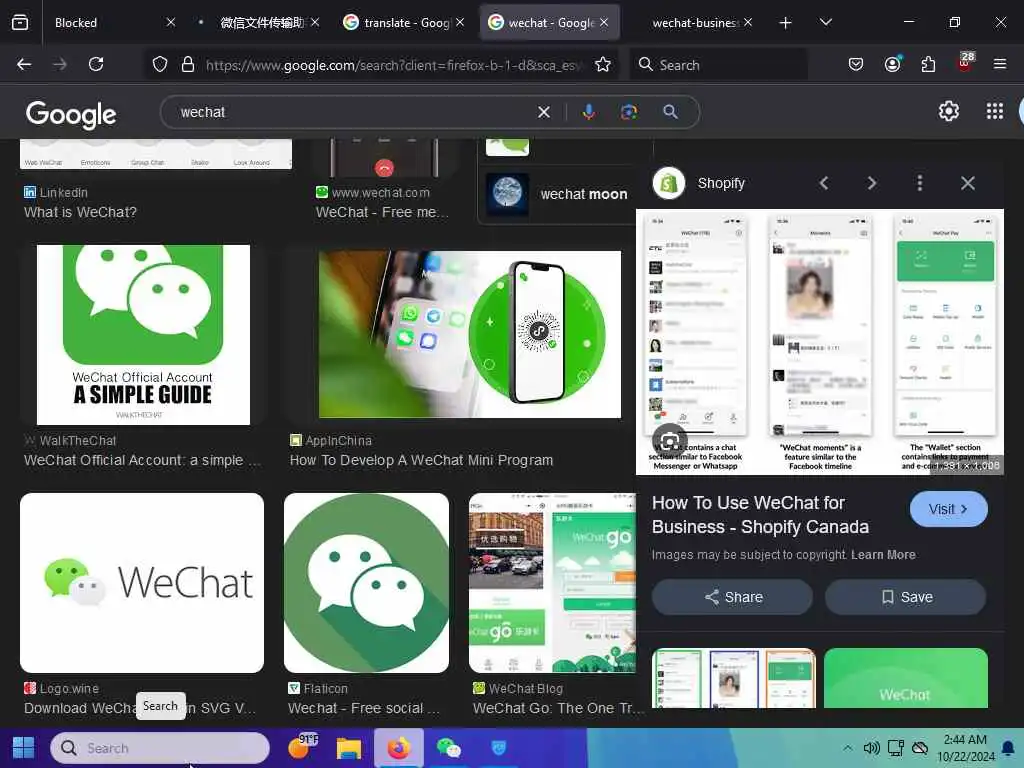Open WeChat from the taskbar
Screen dimensions: 1024x768
pyautogui.click(x=449, y=748)
